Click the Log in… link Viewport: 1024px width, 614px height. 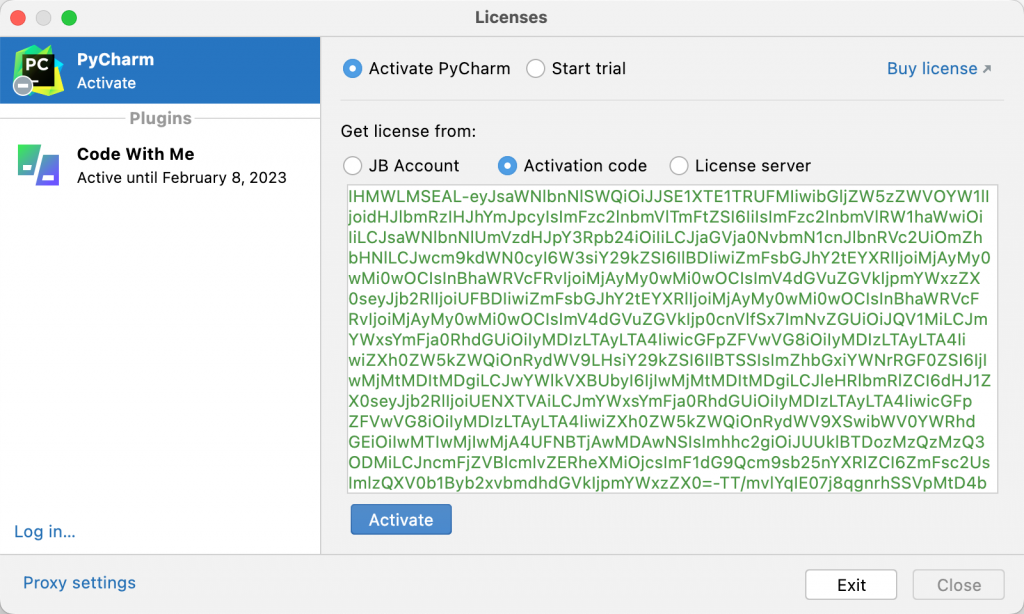[x=45, y=532]
